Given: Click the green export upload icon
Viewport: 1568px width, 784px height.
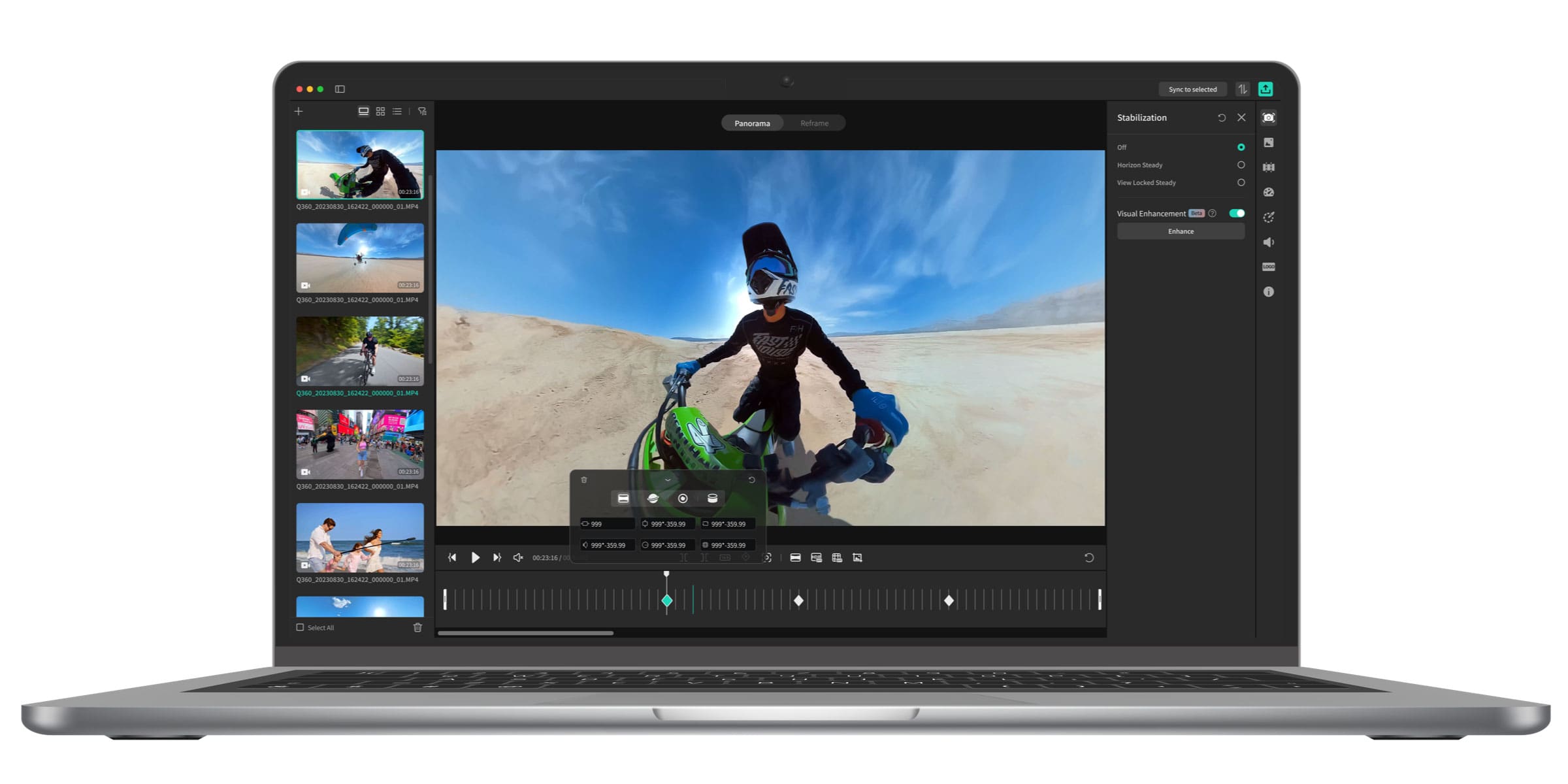Looking at the screenshot, I should tap(1265, 89).
